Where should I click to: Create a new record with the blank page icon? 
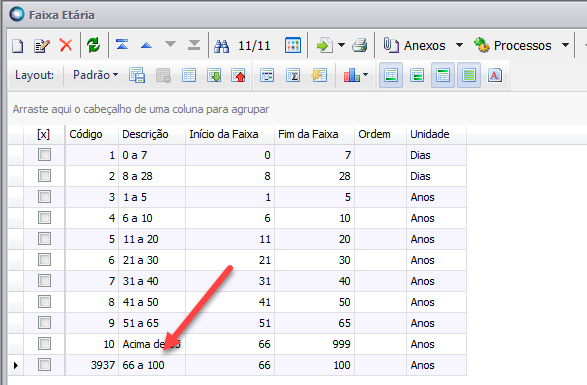click(x=18, y=46)
